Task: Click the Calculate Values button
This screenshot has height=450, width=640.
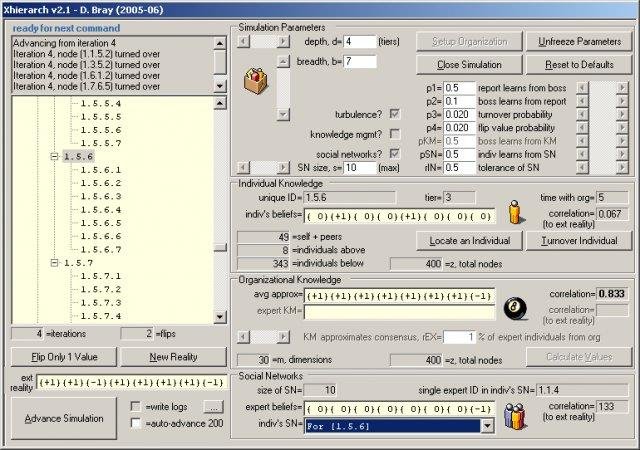Action: [579, 357]
